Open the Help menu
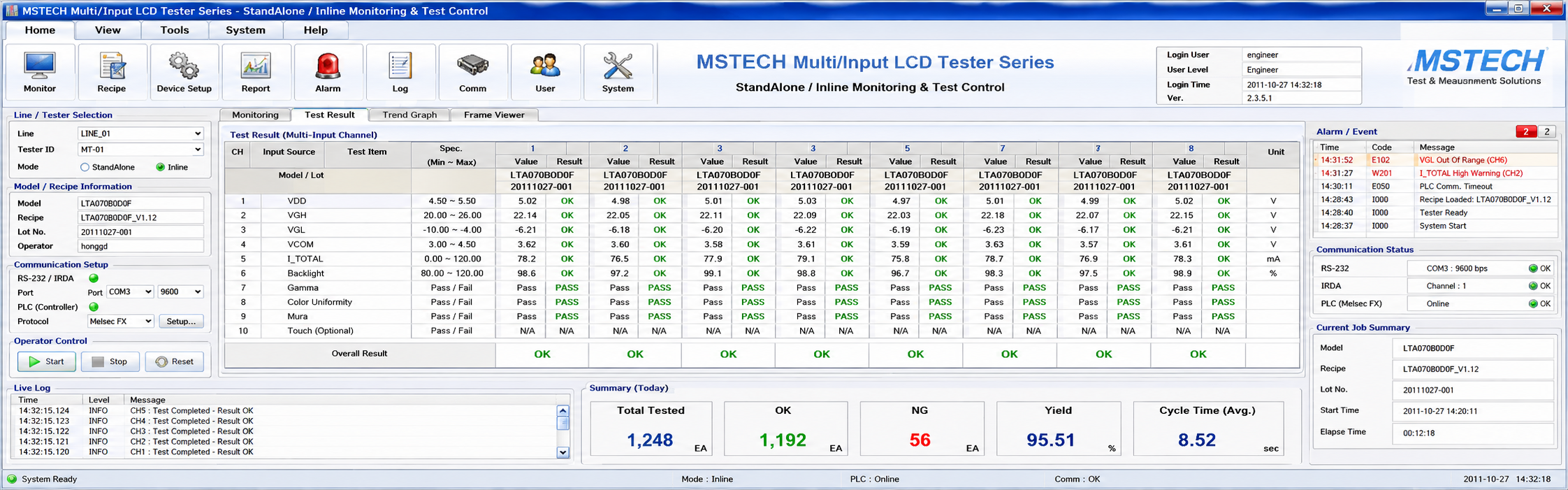1568x490 pixels. pyautogui.click(x=315, y=30)
